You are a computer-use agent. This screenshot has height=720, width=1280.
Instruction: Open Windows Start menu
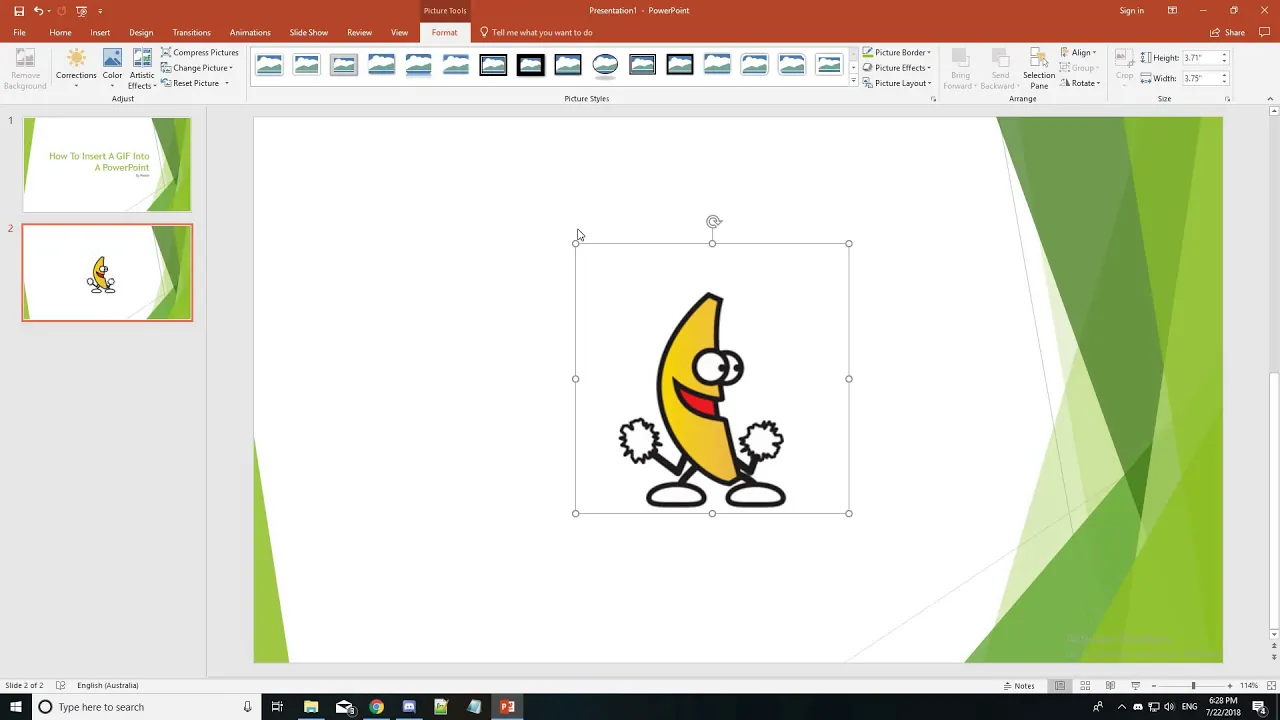pos(15,707)
